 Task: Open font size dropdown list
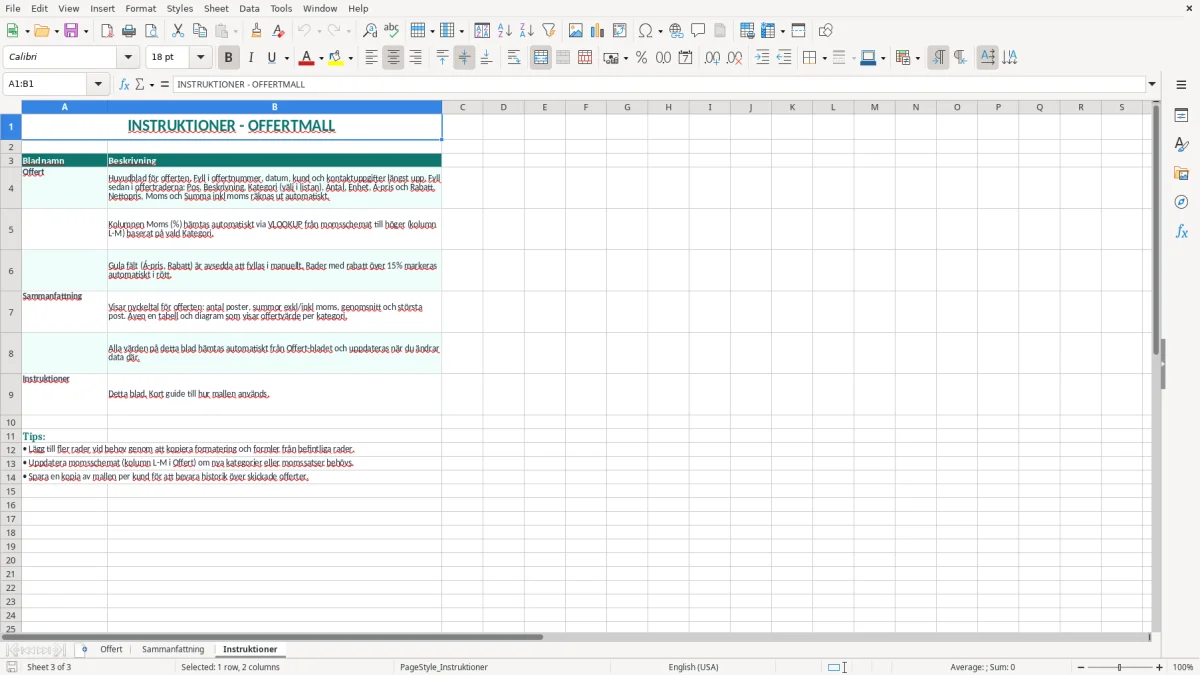[200, 58]
